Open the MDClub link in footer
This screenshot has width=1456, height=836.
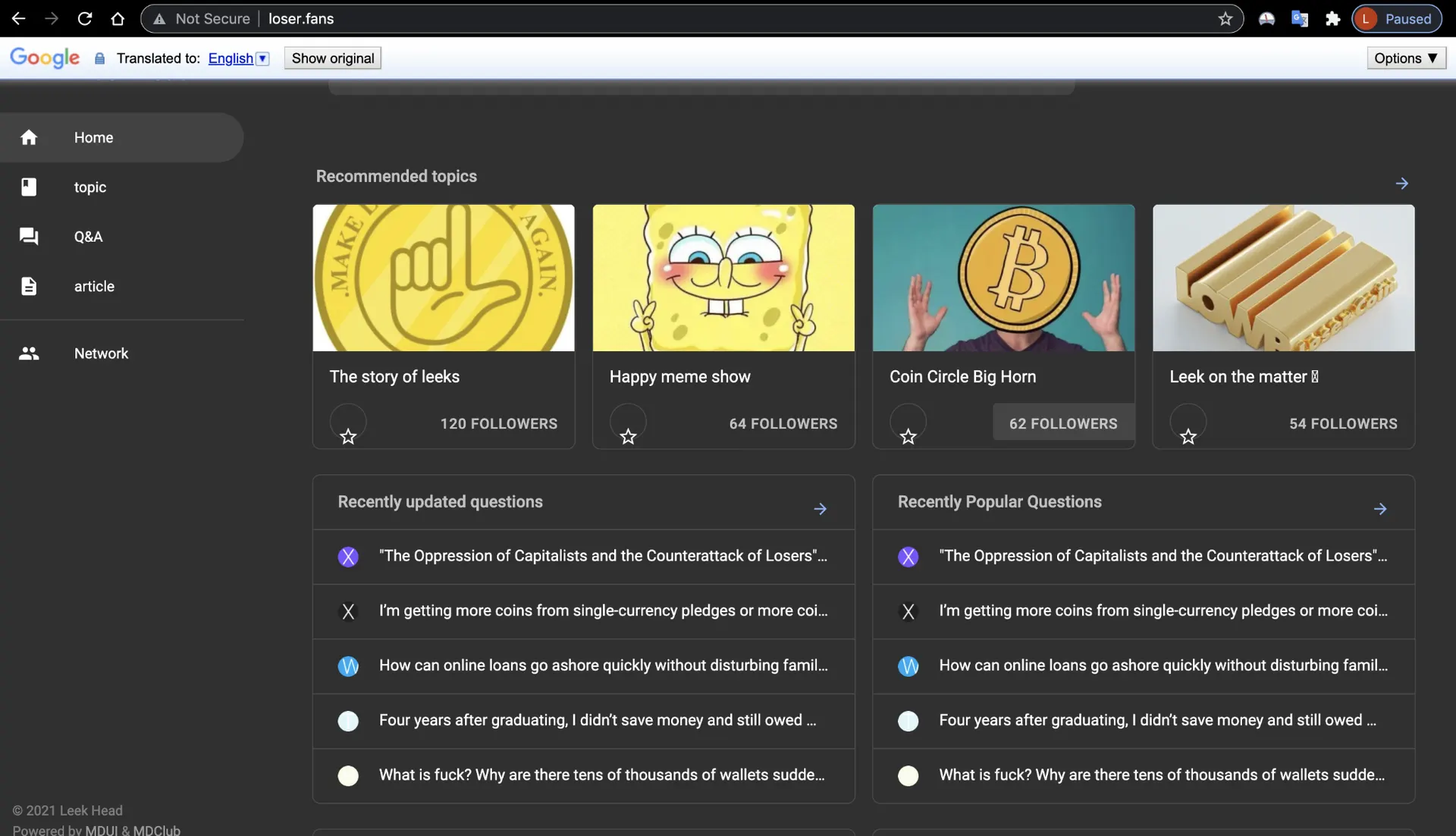coord(157,830)
